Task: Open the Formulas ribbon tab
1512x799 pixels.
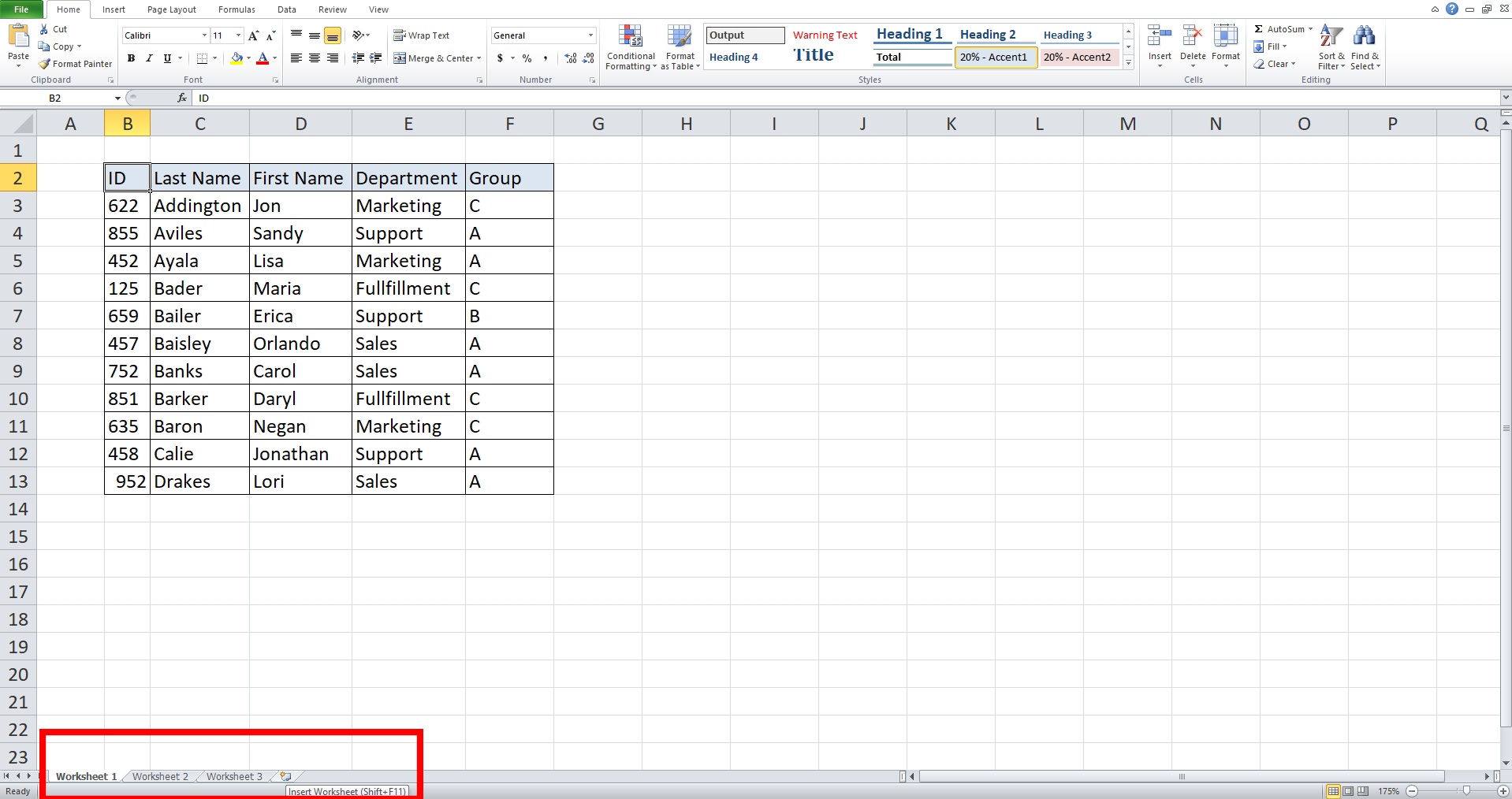Action: (x=236, y=9)
